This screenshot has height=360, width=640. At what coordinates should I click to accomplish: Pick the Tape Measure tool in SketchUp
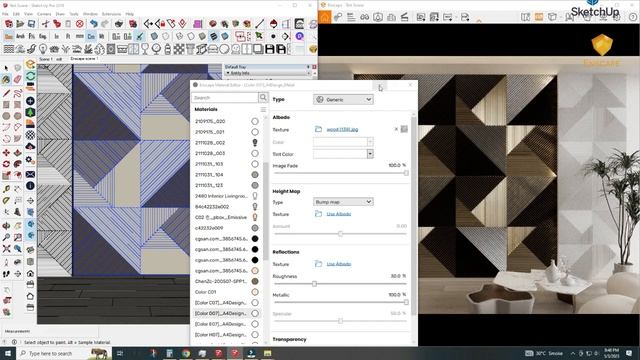pos(6,189)
